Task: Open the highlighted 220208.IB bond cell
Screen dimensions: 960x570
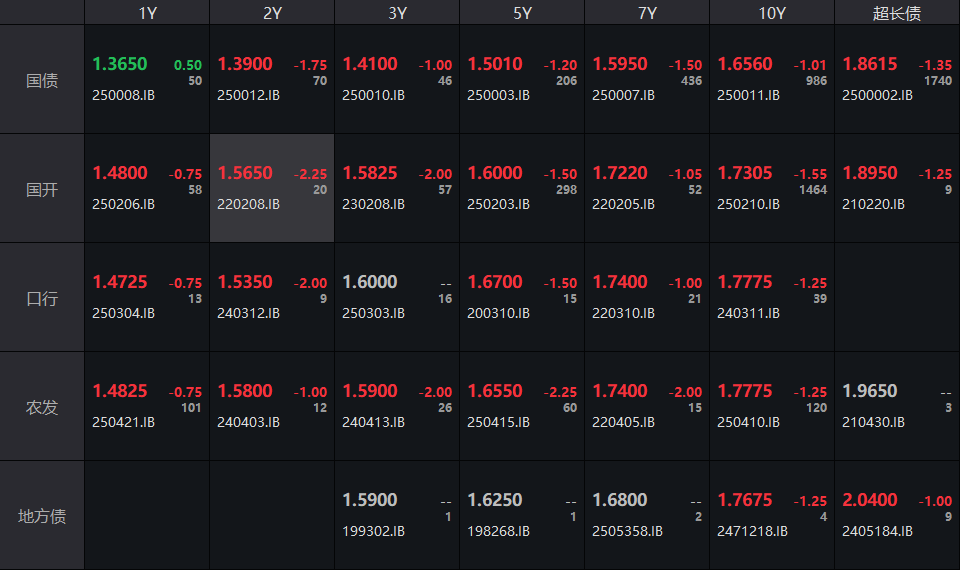Action: [272, 188]
